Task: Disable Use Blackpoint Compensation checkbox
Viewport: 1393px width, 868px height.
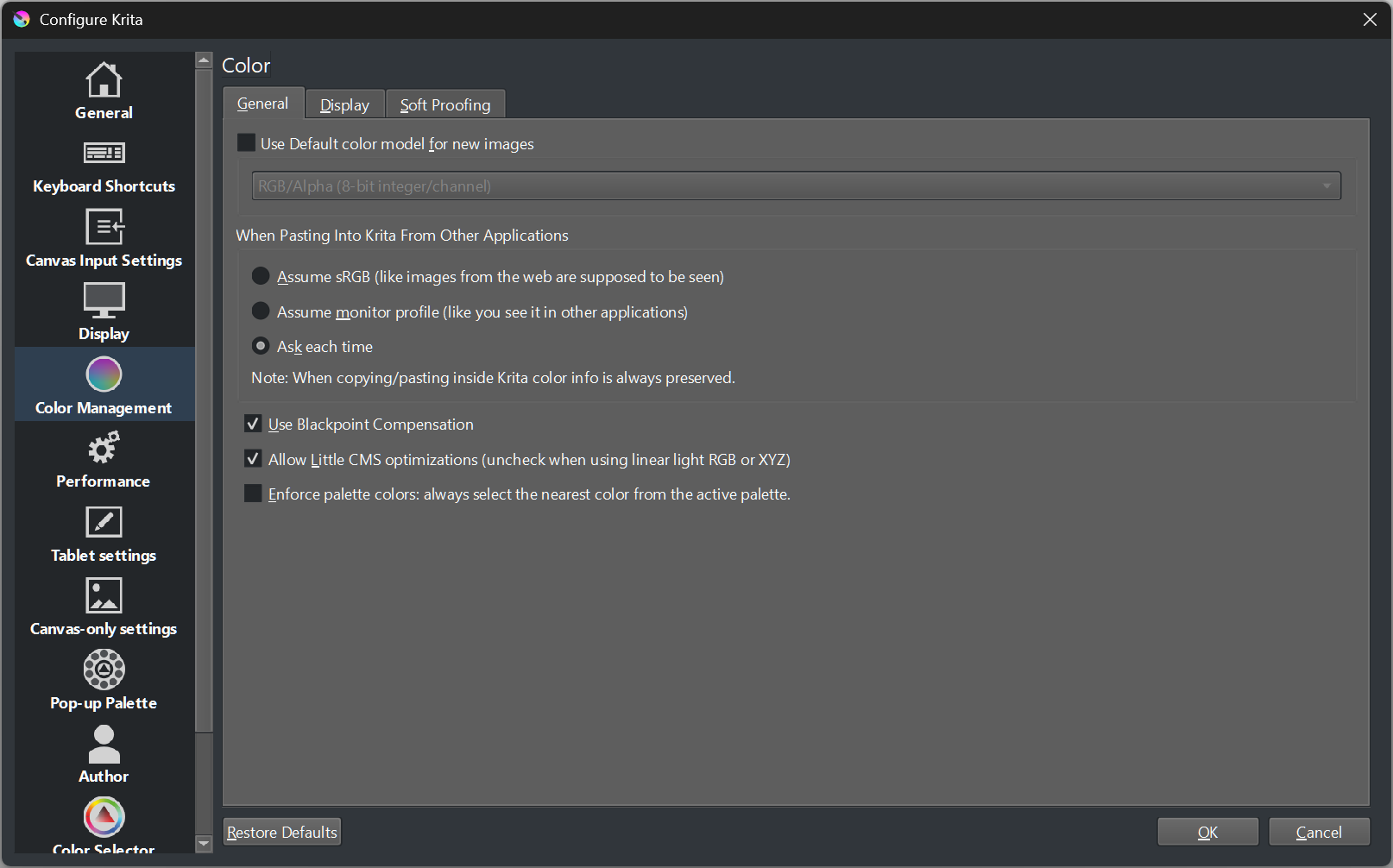Action: tap(253, 424)
